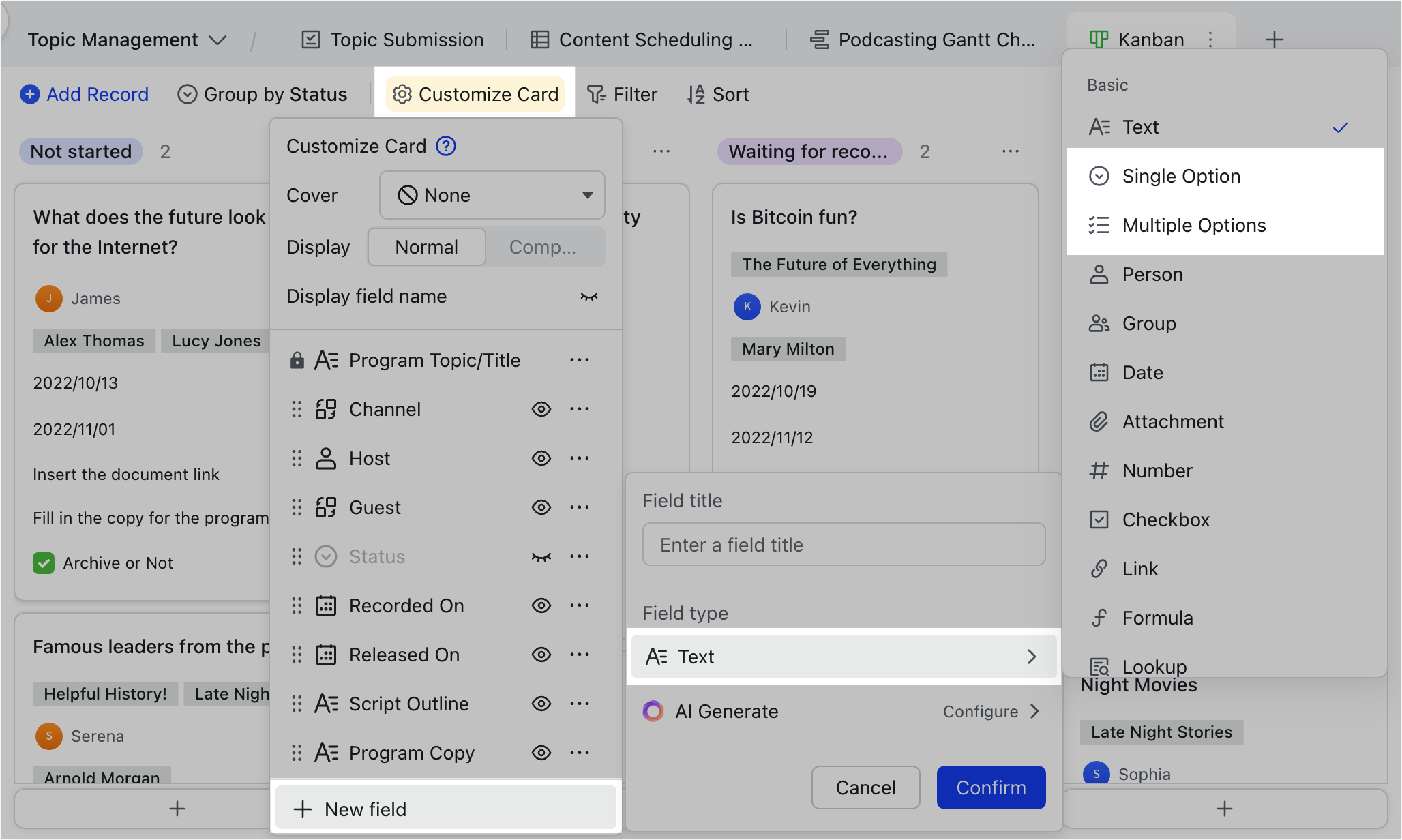The width and height of the screenshot is (1402, 840).
Task: Open the Sort options
Action: [x=717, y=94]
